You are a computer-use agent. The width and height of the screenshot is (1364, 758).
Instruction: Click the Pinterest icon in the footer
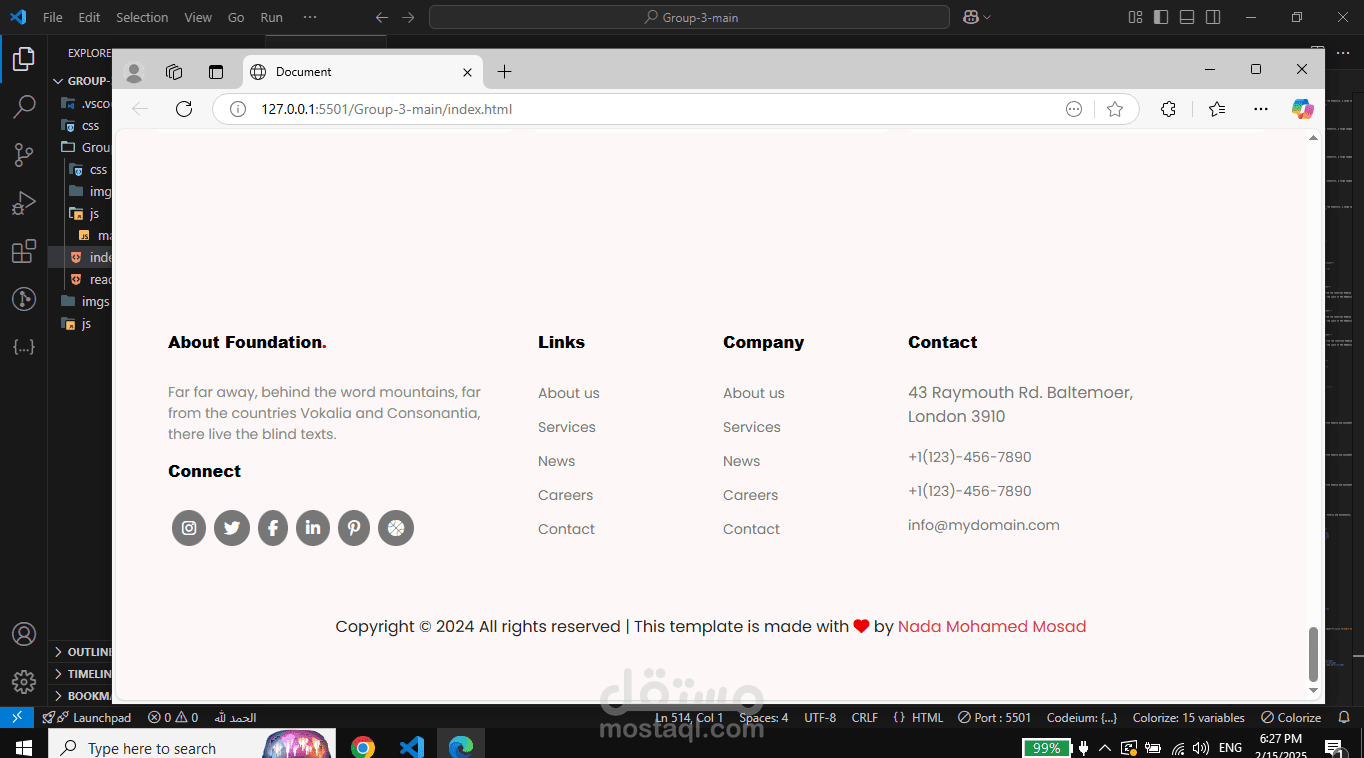[354, 528]
